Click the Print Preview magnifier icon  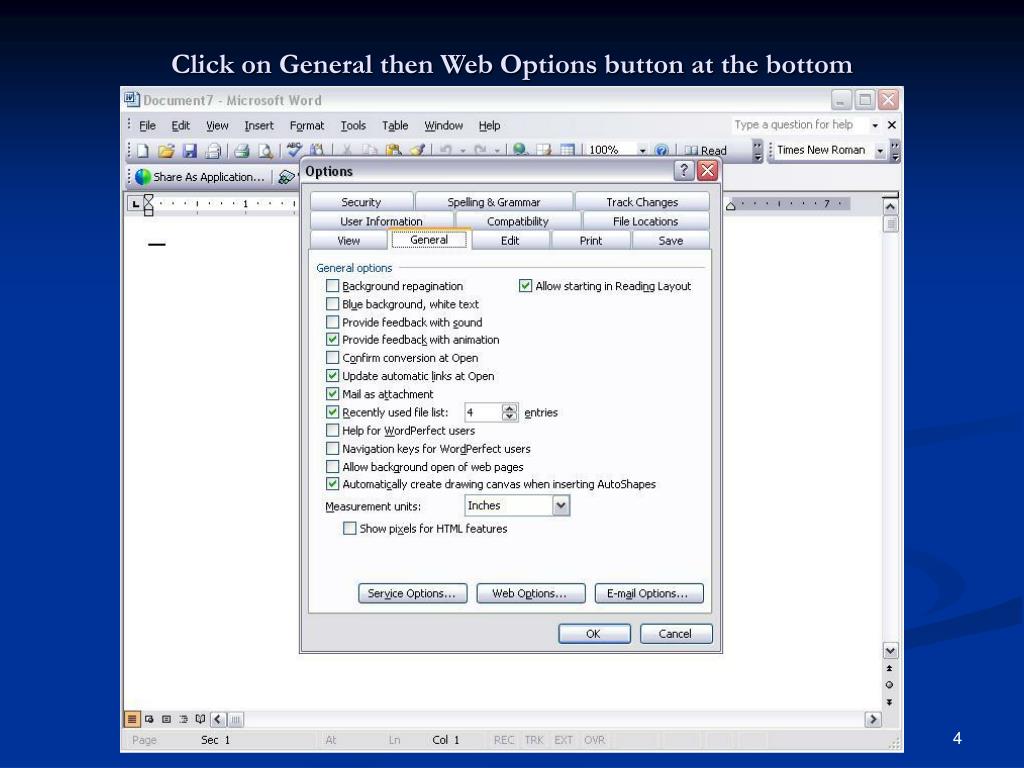[x=265, y=151]
